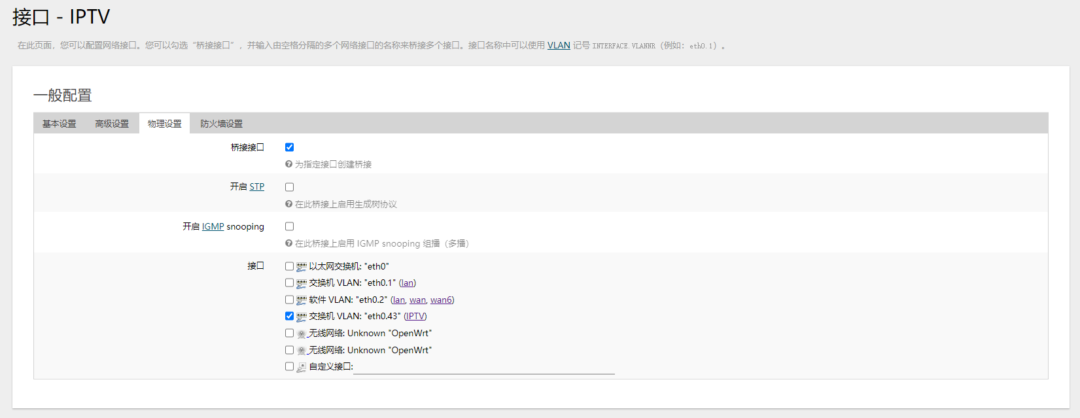This screenshot has width=1080, height=418.
Task: Click the switch VLAN icon beside "eth0.43"
Action: 301,317
